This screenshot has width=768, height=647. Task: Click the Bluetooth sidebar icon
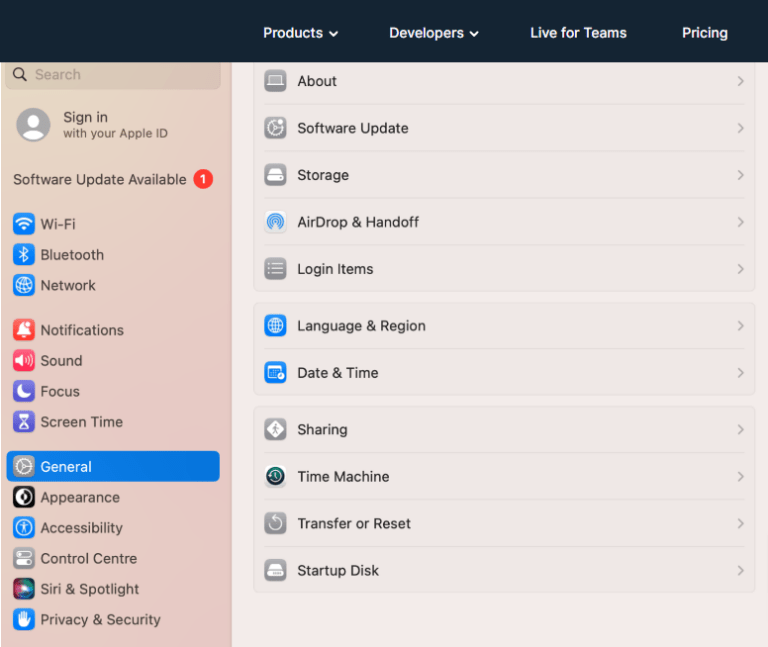click(x=24, y=255)
